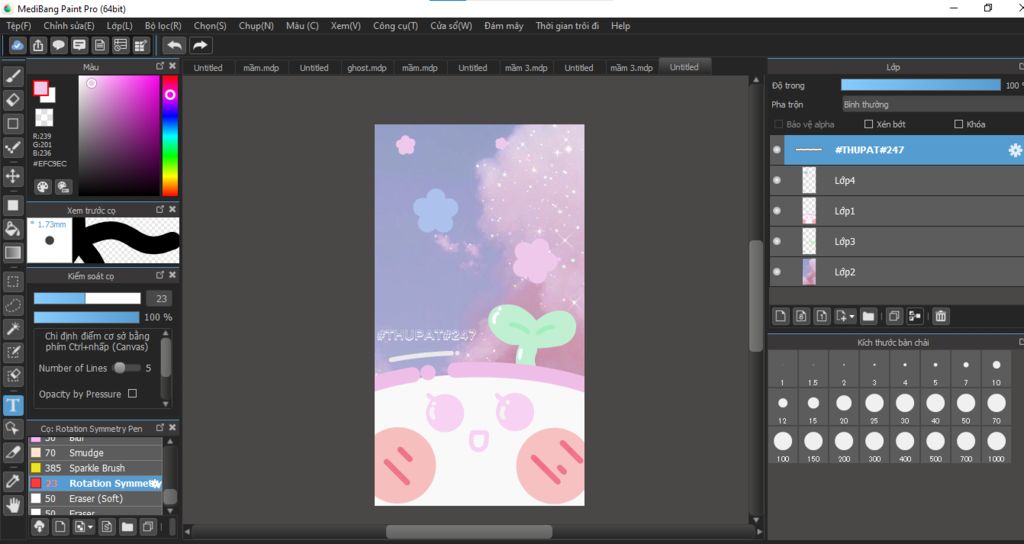Select the Bucket fill tool
This screenshot has width=1024, height=544.
click(x=13, y=229)
